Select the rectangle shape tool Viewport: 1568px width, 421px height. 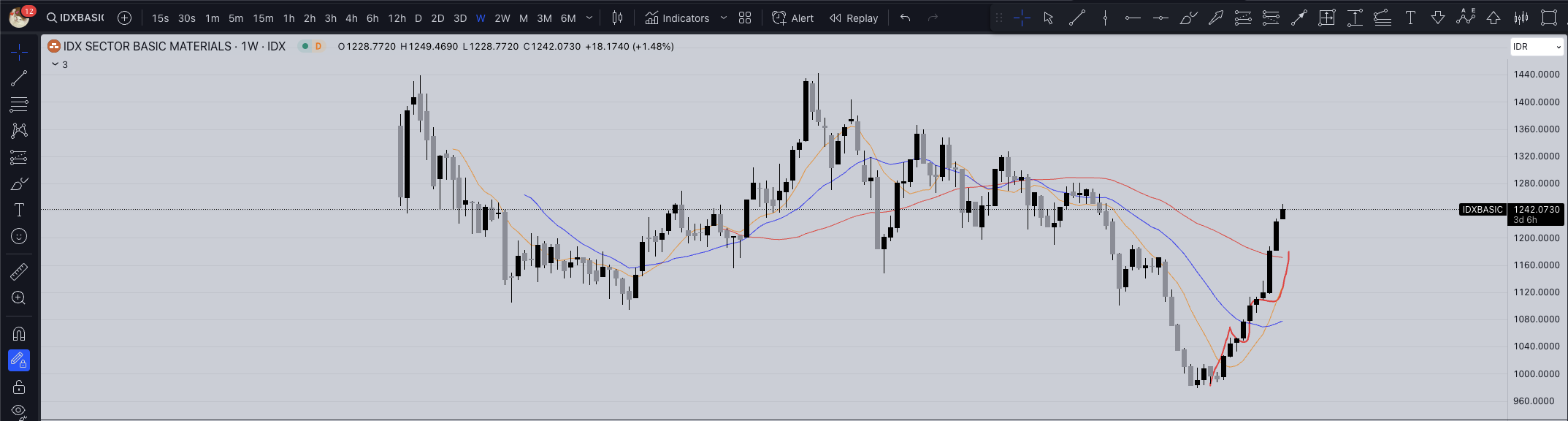coord(1549,18)
